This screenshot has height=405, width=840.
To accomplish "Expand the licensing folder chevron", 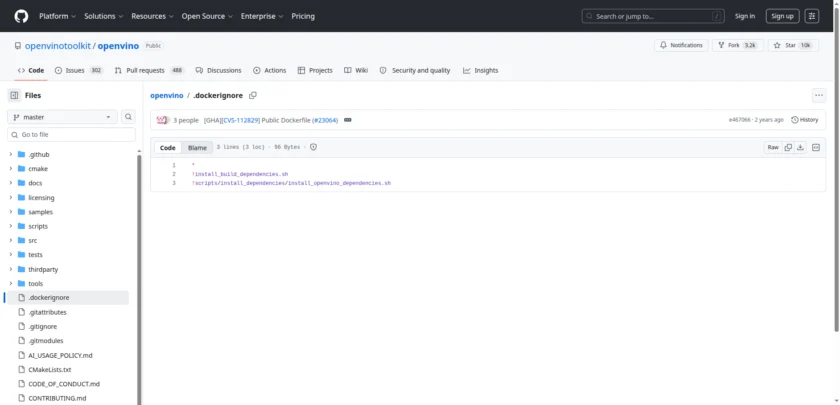I will (x=11, y=198).
